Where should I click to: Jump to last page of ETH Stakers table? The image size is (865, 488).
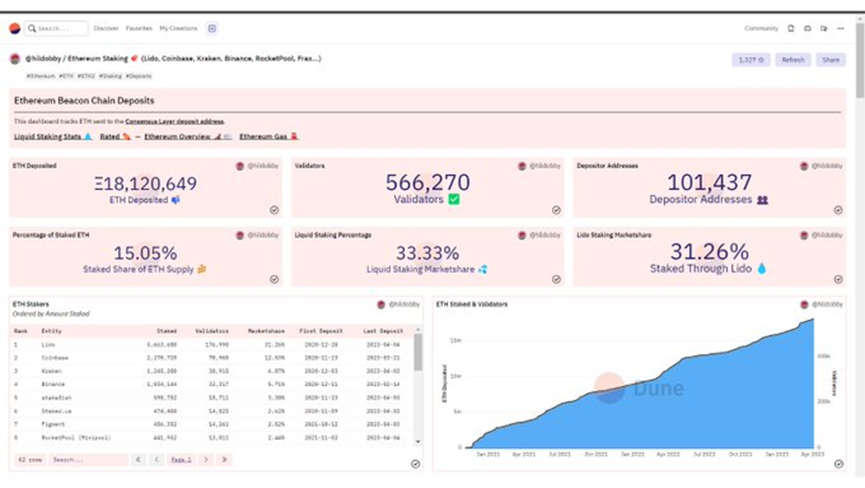click(224, 459)
